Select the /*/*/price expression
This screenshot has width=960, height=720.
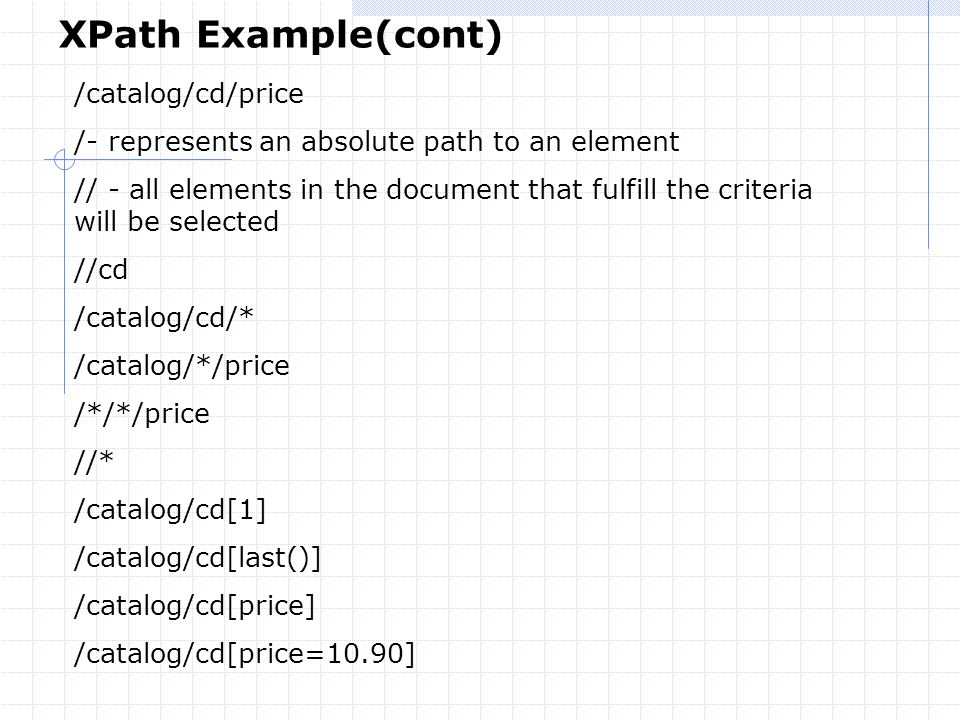[141, 414]
